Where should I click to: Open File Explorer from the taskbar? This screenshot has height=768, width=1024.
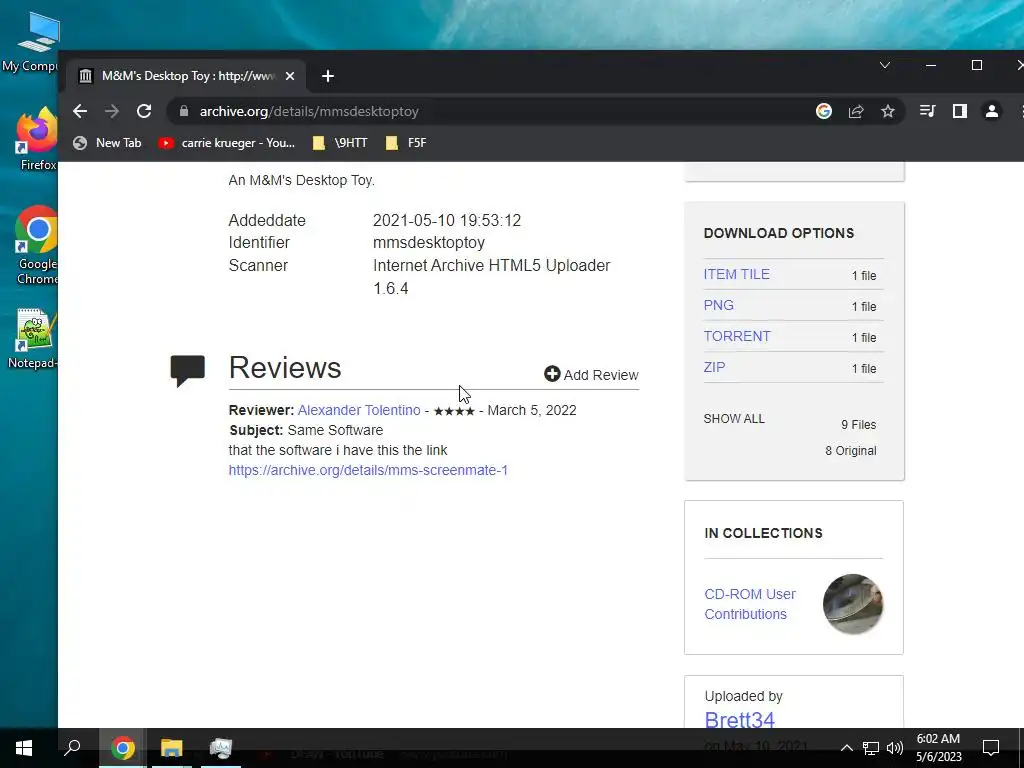coord(172,748)
